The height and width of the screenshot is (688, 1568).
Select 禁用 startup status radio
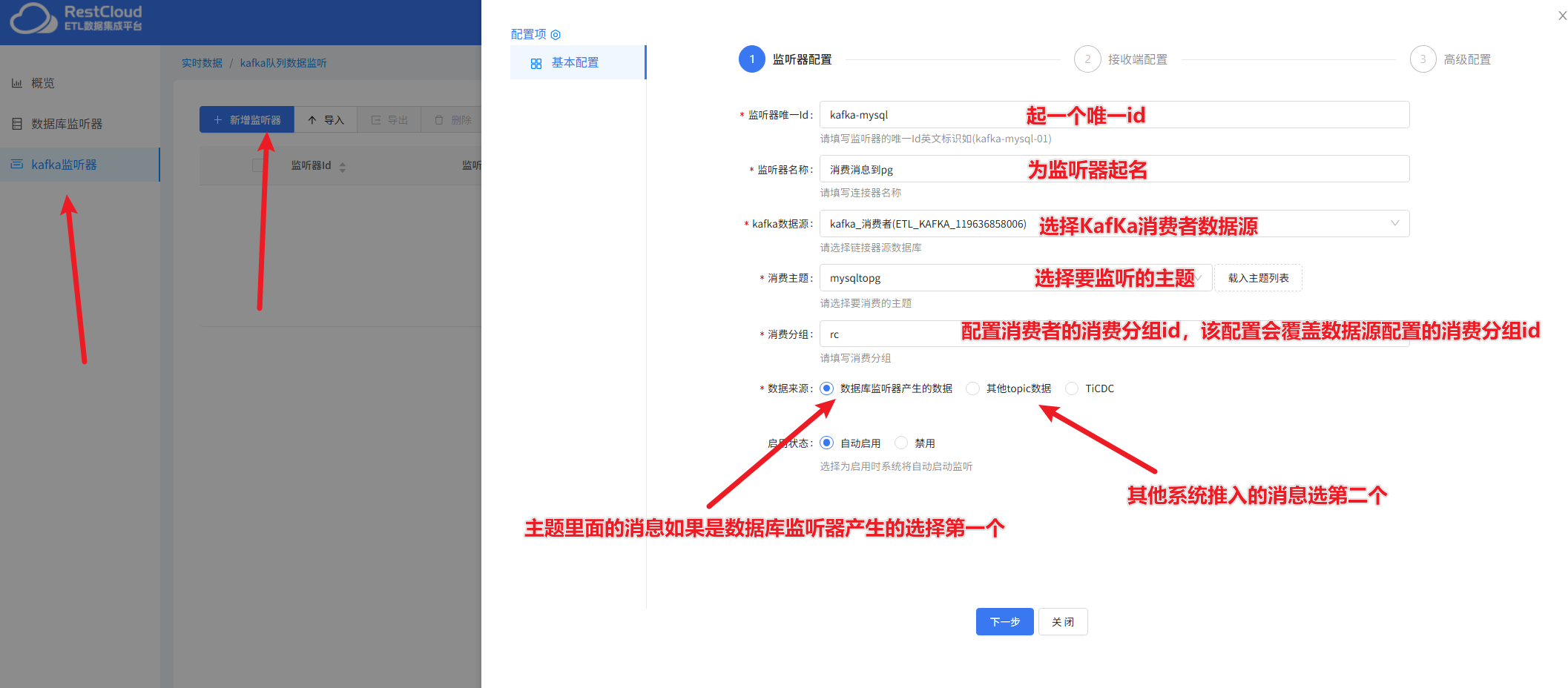(901, 443)
